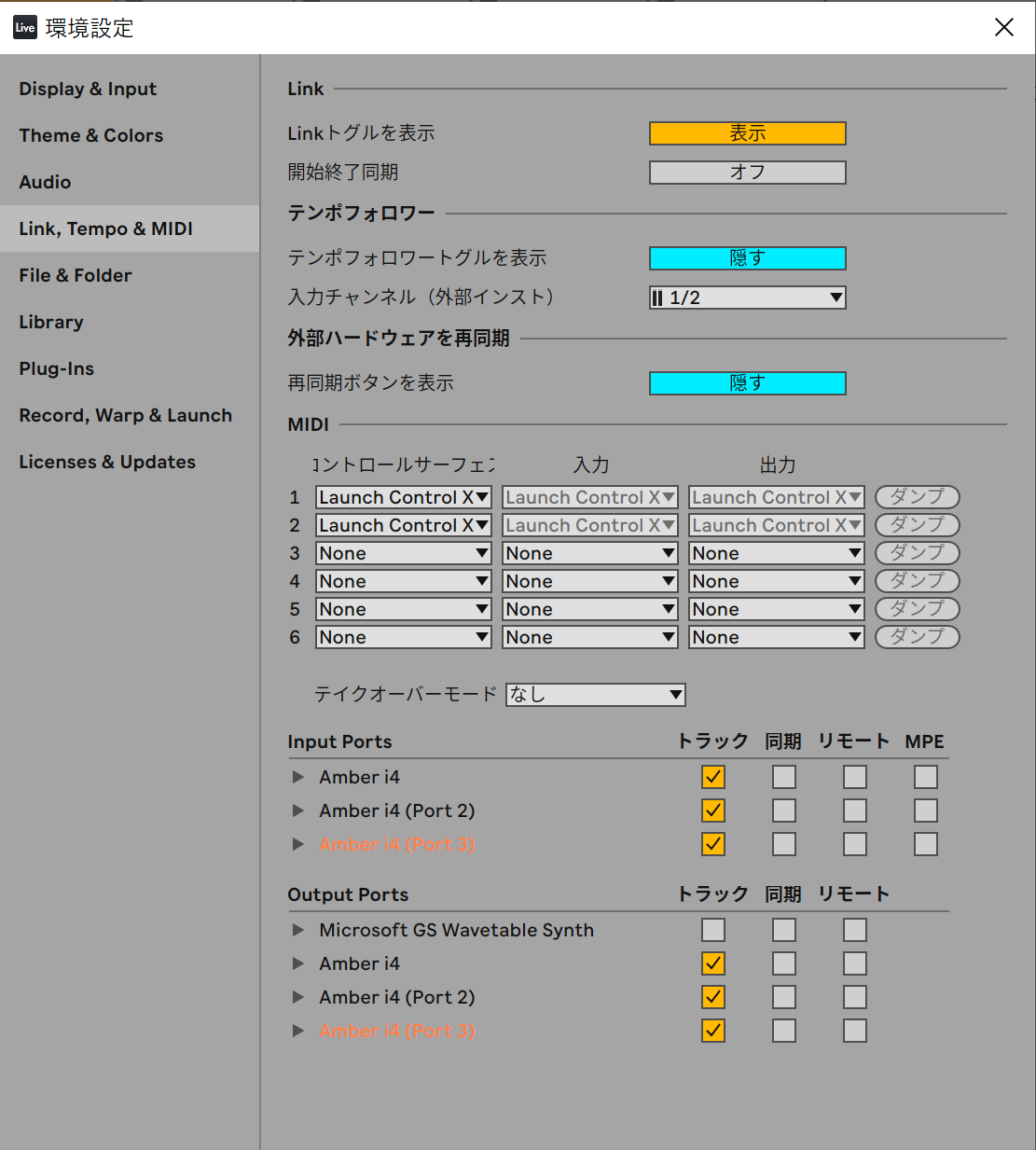Open 入力 dropdown in row 1
Screen dimensions: 1036x1150
(590, 497)
